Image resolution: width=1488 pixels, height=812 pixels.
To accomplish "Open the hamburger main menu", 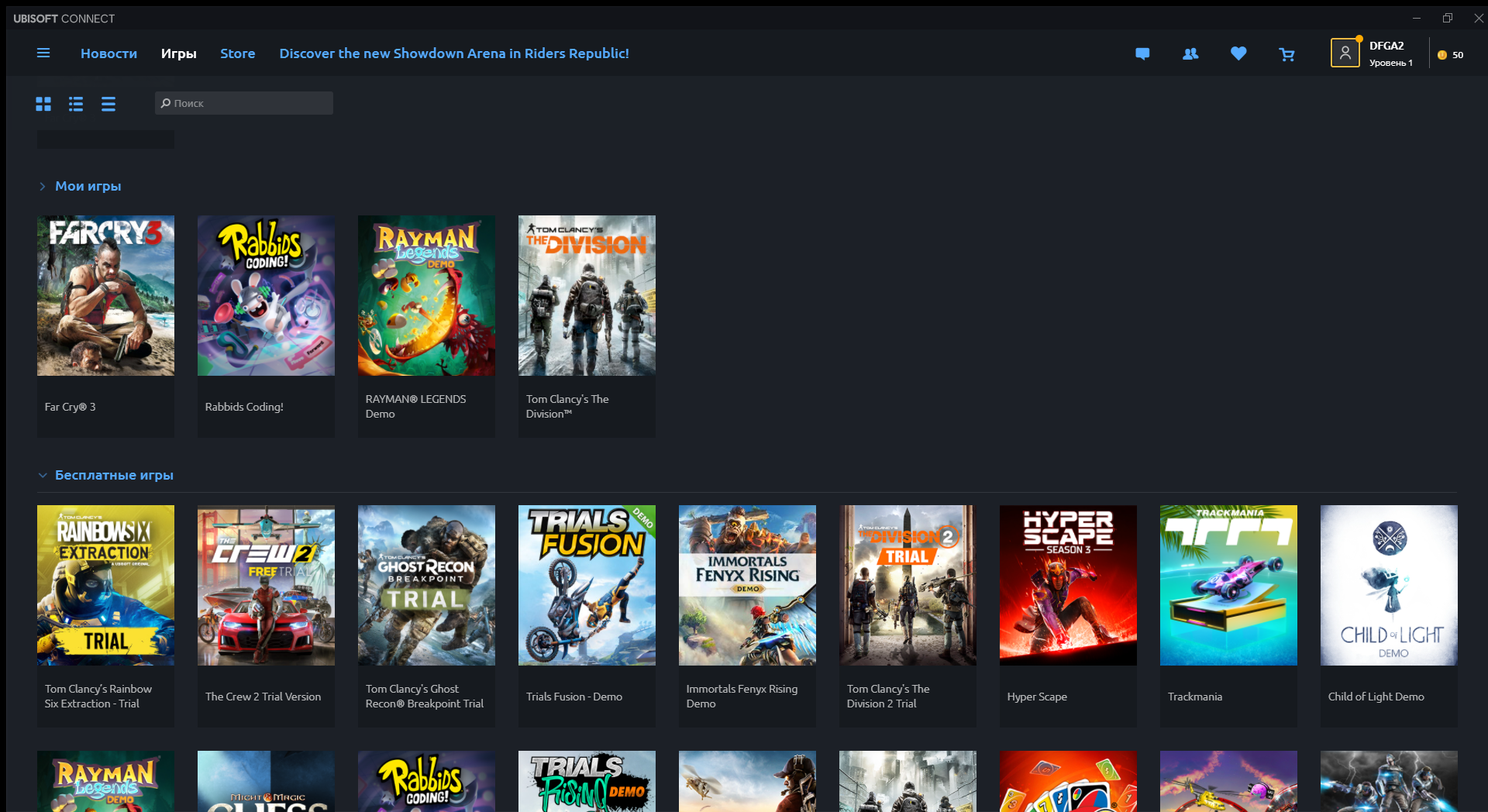I will [x=43, y=53].
